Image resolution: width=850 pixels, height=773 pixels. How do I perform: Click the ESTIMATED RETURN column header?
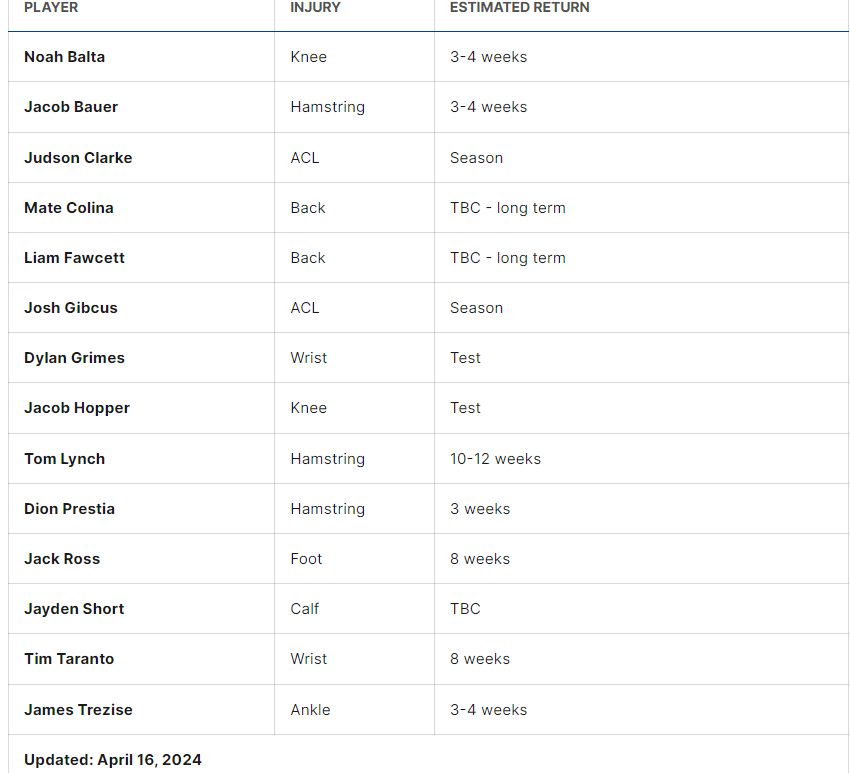point(519,8)
